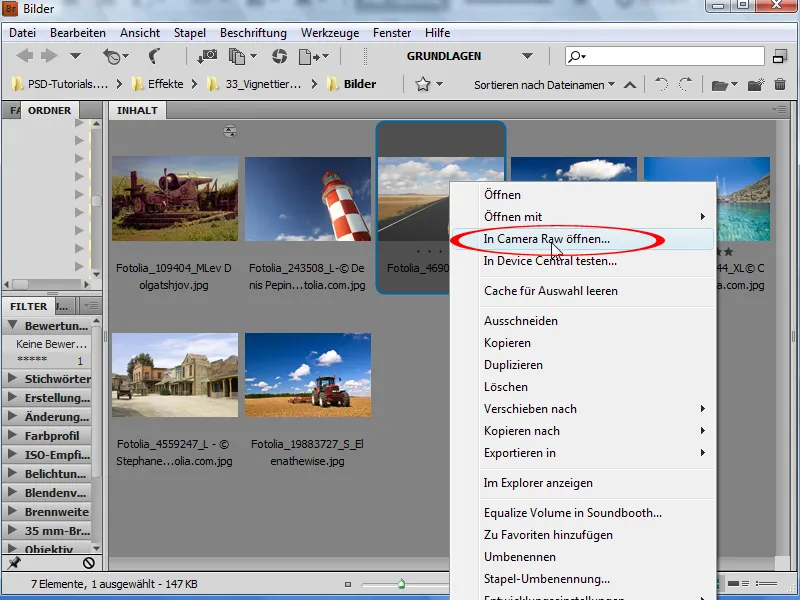Choose Duplizieren in the context menu
The height and width of the screenshot is (600, 800).
coord(583,365)
